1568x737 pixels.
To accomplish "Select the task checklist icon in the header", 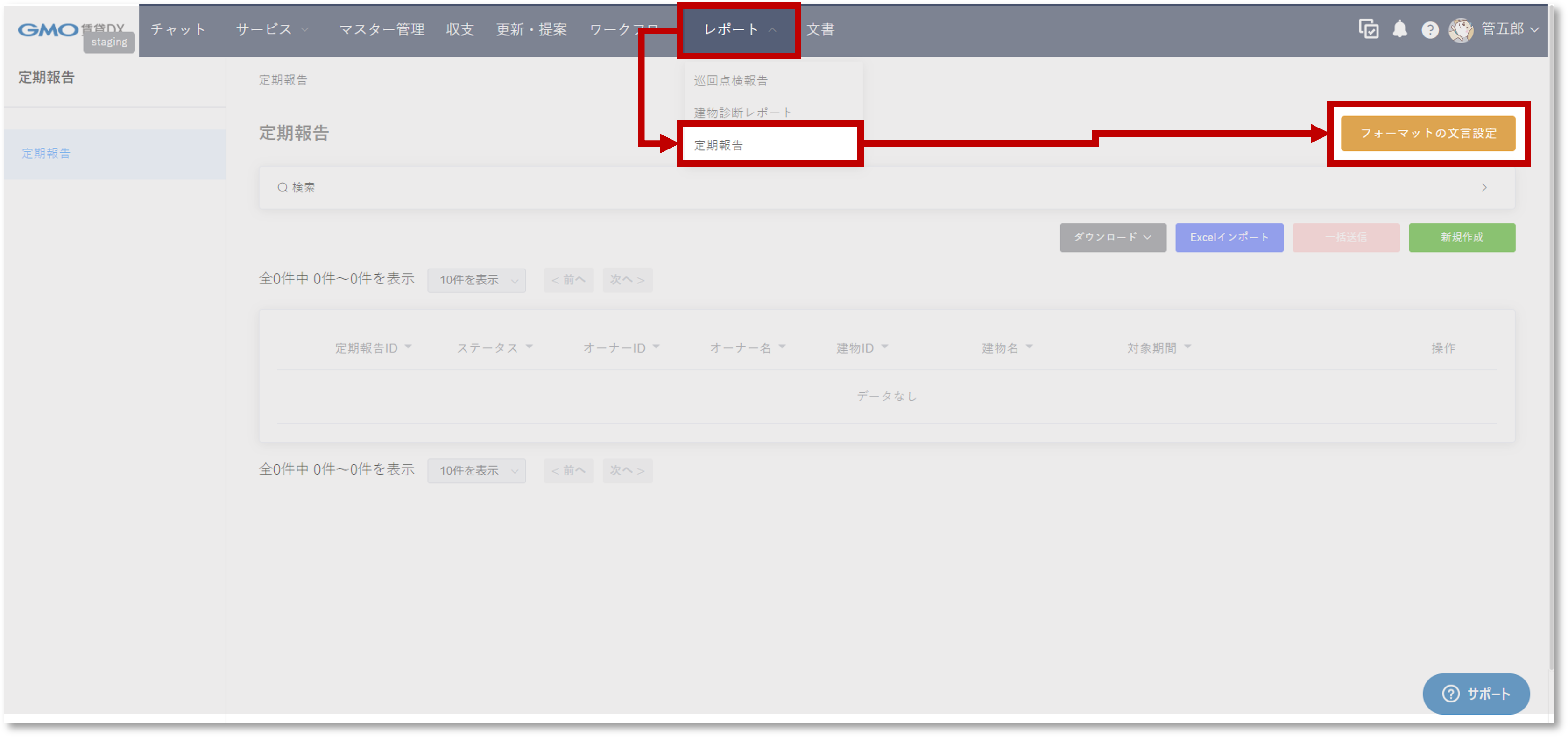I will tap(1369, 29).
